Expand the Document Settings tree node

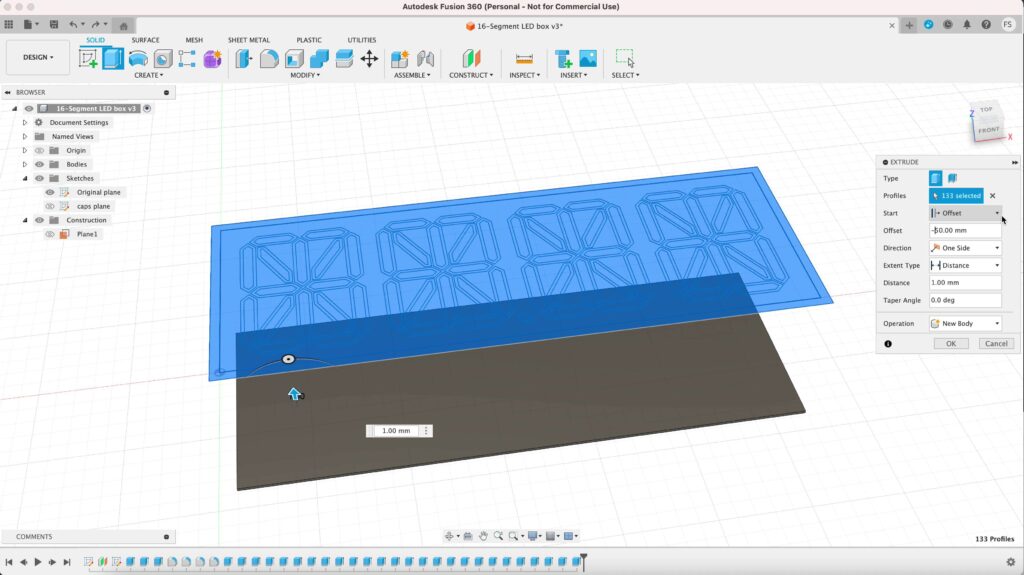(25, 122)
